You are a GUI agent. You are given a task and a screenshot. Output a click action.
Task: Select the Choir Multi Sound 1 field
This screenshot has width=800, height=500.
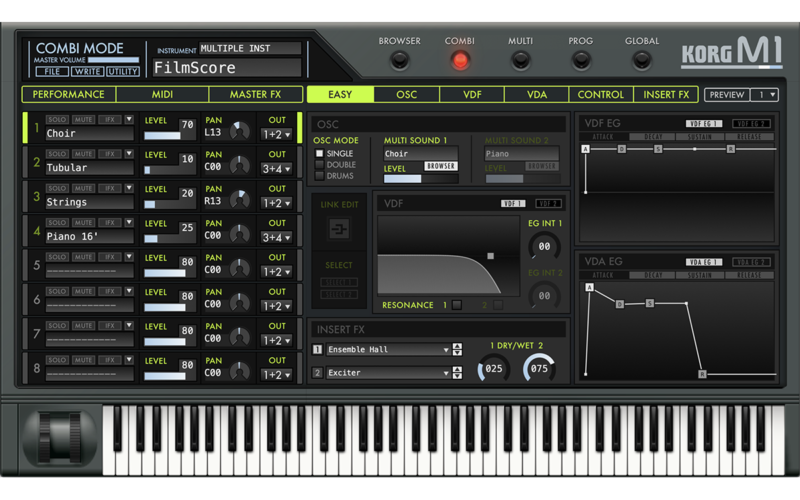tap(420, 154)
